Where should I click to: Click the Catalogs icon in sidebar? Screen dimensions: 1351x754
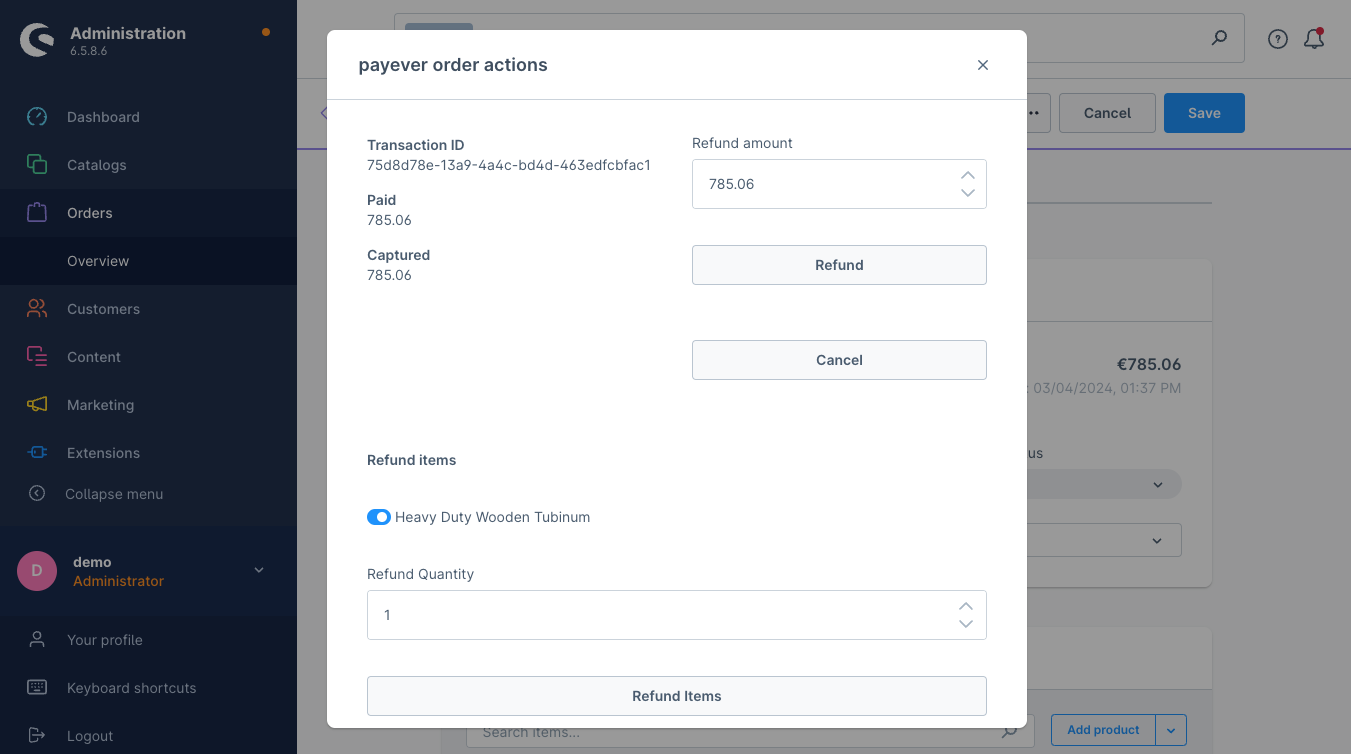[x=37, y=165]
